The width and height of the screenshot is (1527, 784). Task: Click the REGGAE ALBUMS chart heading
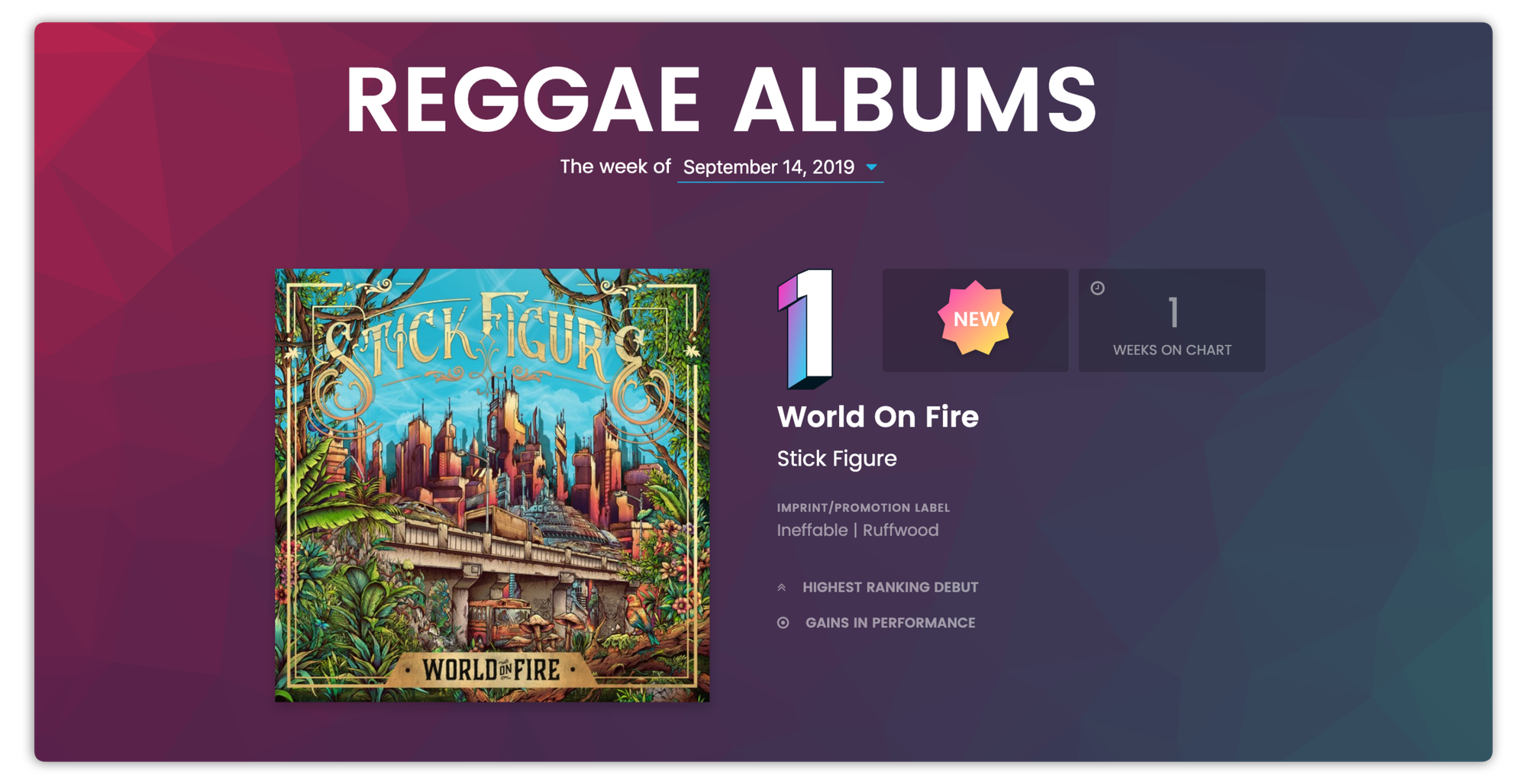click(722, 100)
